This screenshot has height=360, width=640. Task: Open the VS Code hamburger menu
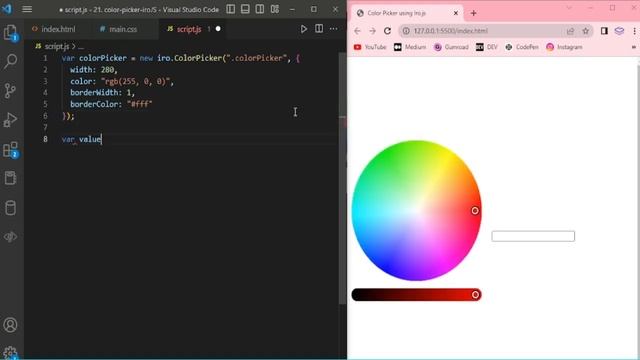[x=27, y=9]
